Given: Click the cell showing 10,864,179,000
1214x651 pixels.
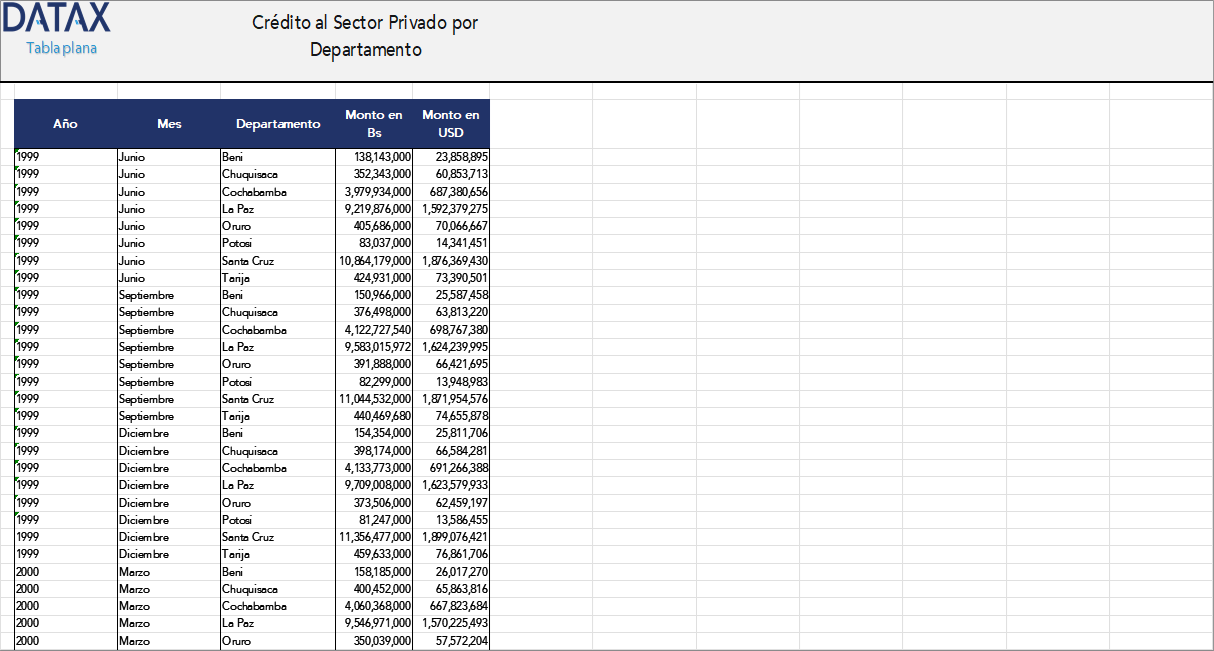Looking at the screenshot, I should [x=375, y=261].
